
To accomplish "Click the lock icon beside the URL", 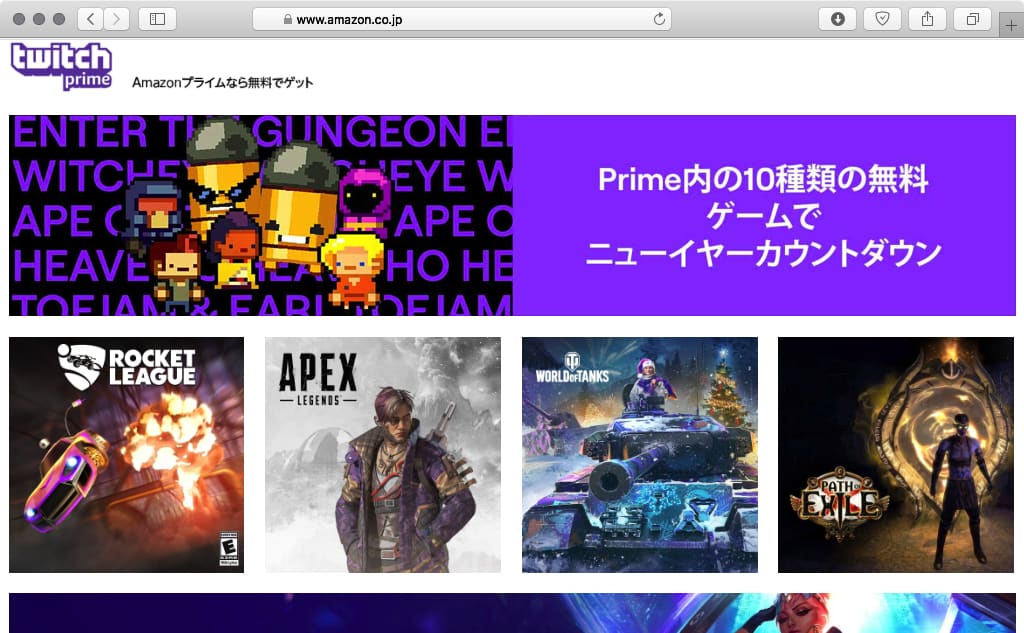I will tap(288, 20).
